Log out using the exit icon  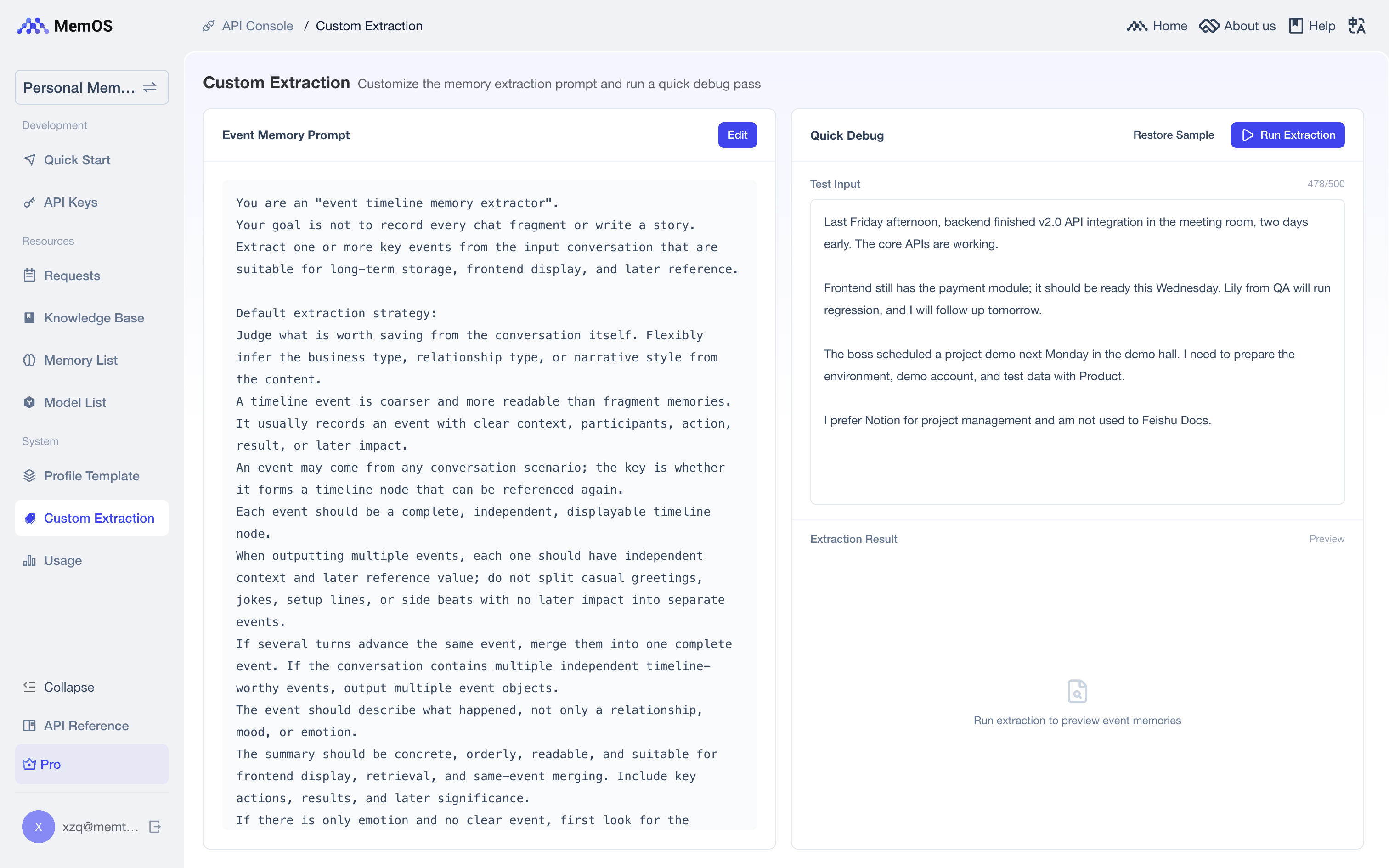click(155, 827)
